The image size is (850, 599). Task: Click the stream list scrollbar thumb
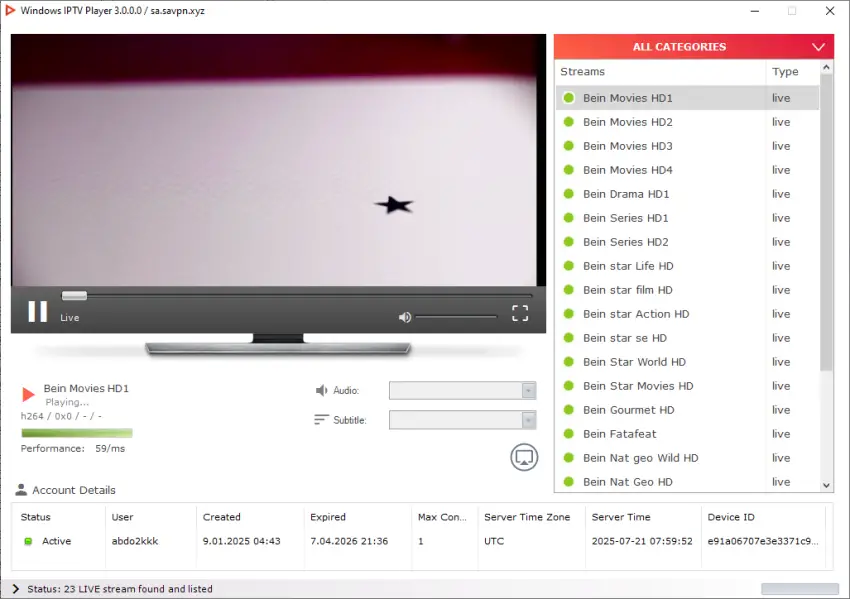click(x=826, y=222)
